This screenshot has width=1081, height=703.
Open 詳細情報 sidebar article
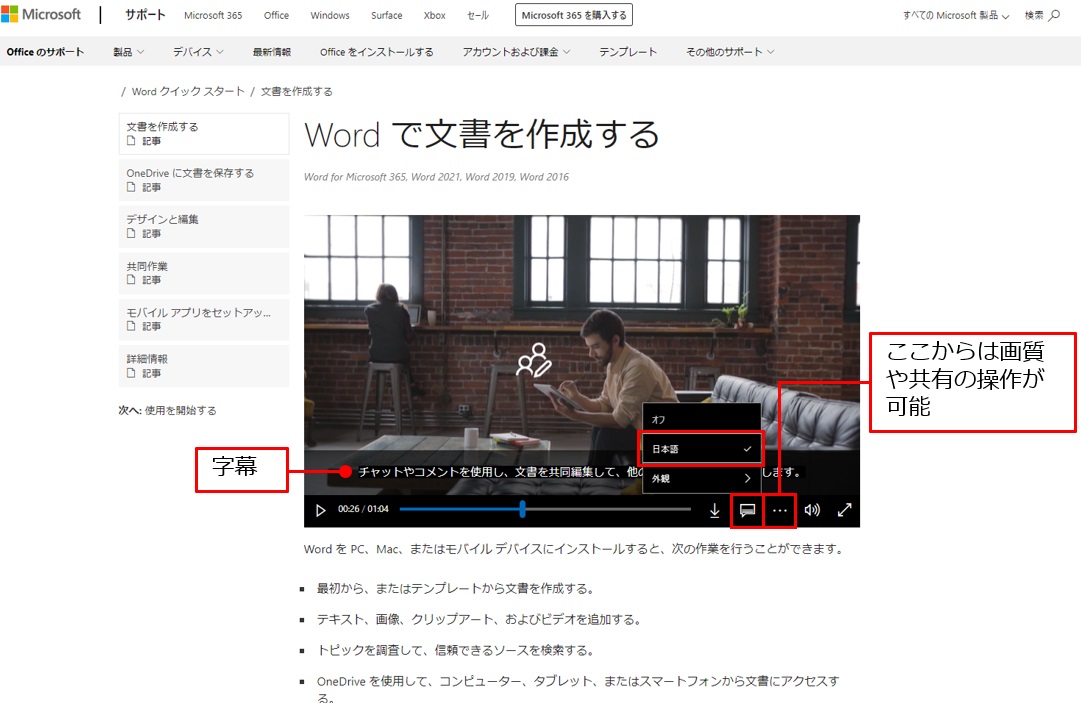204,365
